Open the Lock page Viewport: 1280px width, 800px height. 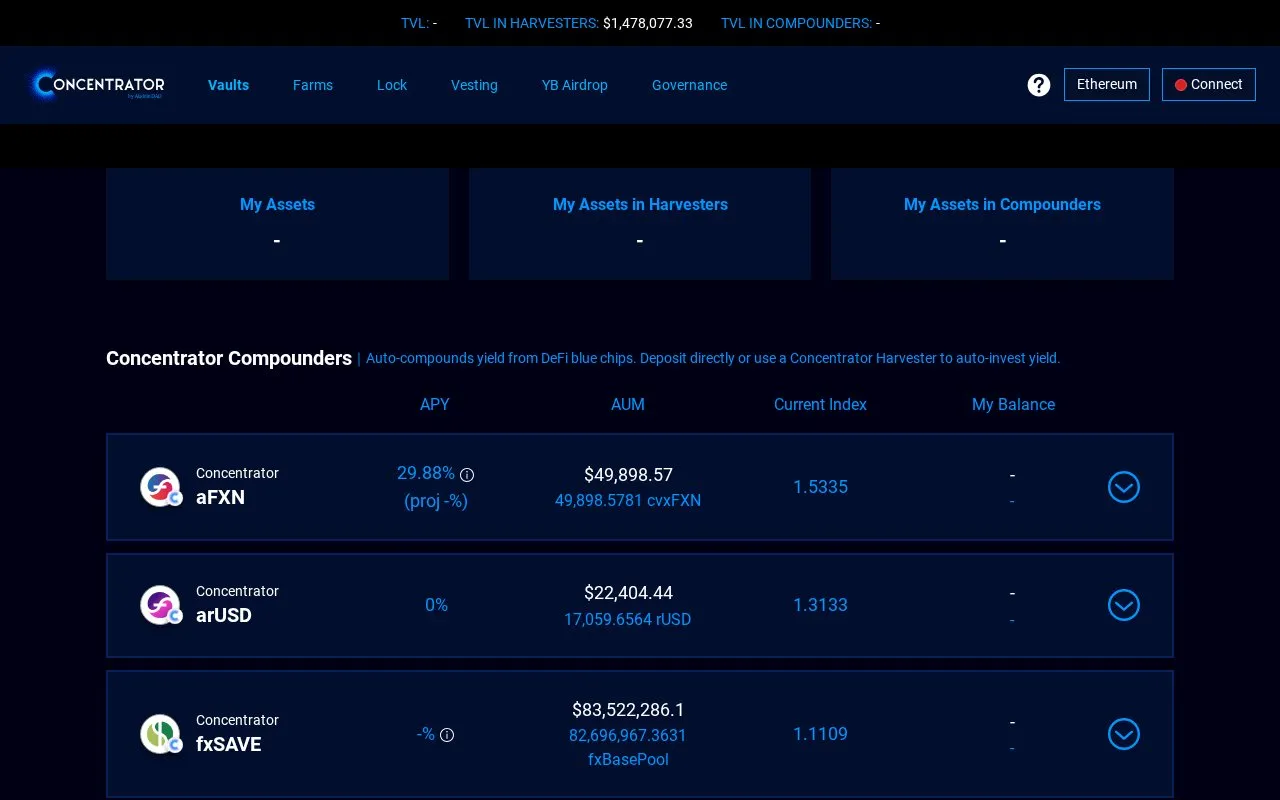[392, 85]
